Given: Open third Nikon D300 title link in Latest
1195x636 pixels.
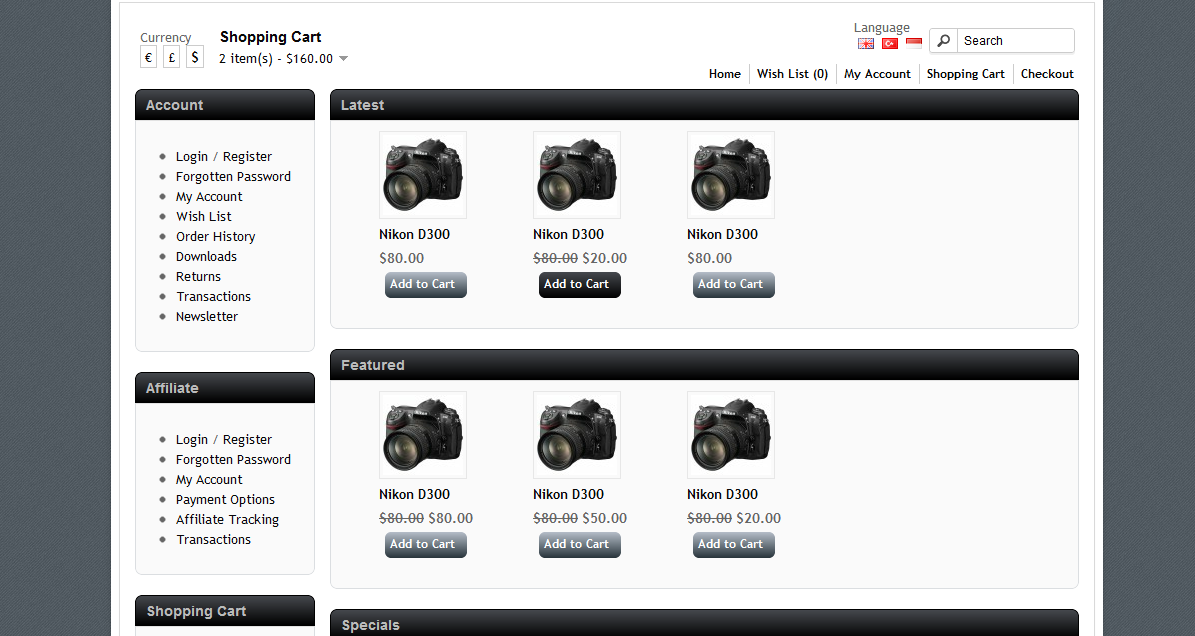Looking at the screenshot, I should click(x=722, y=235).
